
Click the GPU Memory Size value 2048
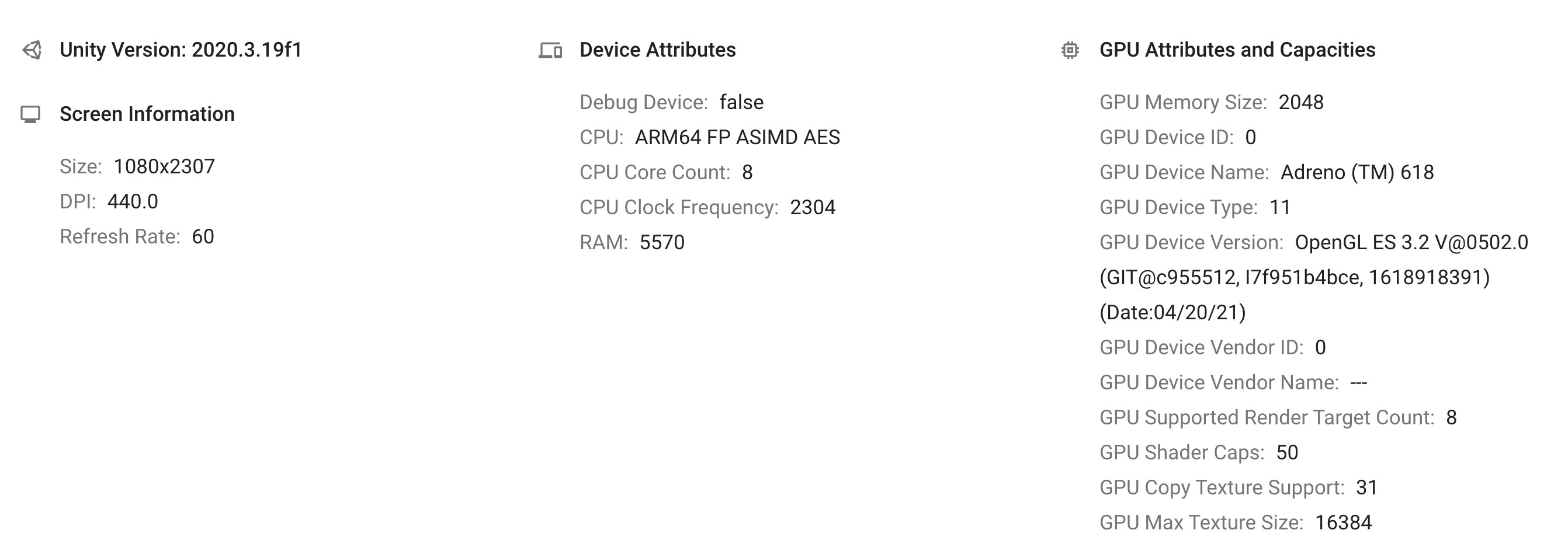(1301, 102)
